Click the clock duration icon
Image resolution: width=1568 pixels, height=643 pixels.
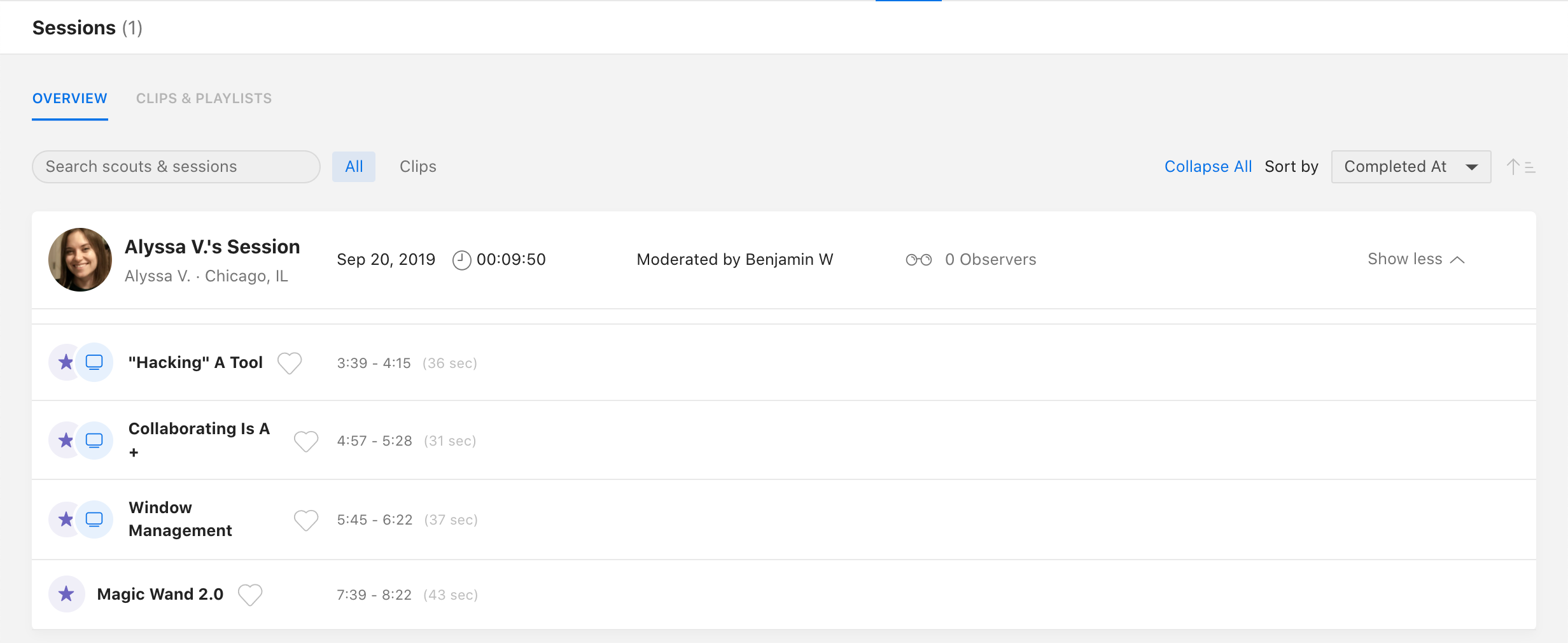click(461, 260)
